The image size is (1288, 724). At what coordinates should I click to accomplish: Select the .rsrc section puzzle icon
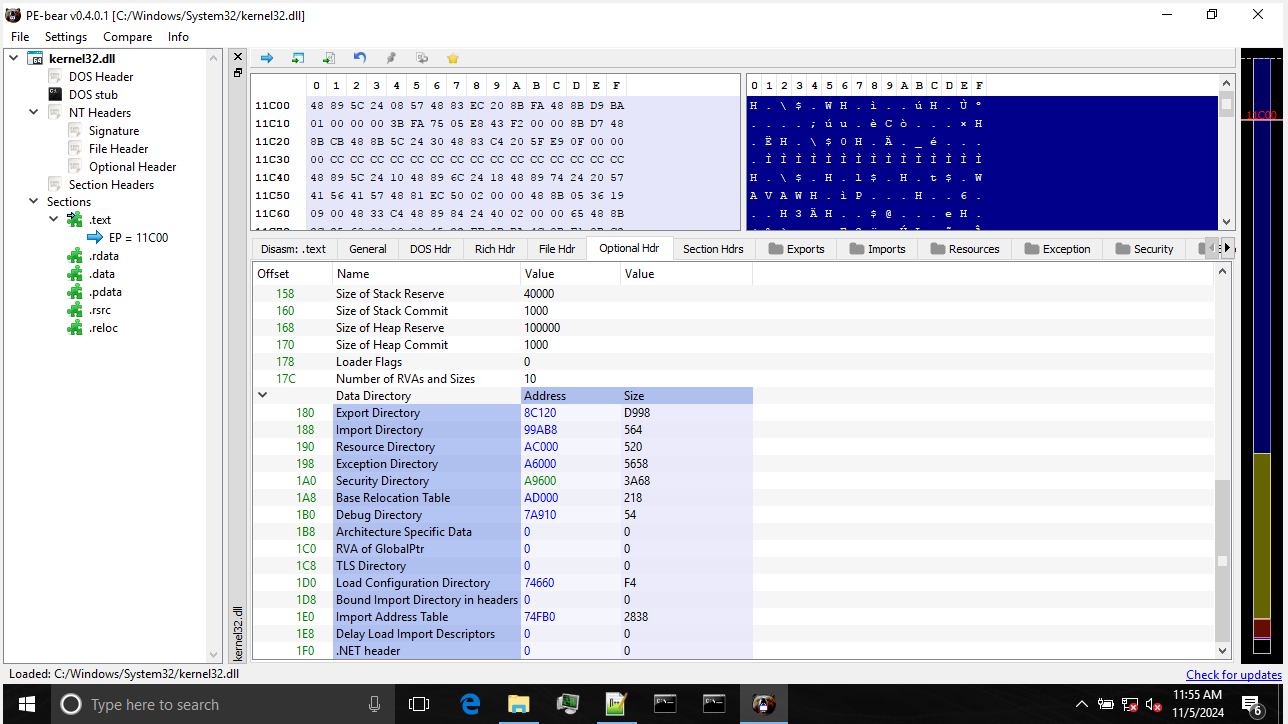pyautogui.click(x=75, y=310)
